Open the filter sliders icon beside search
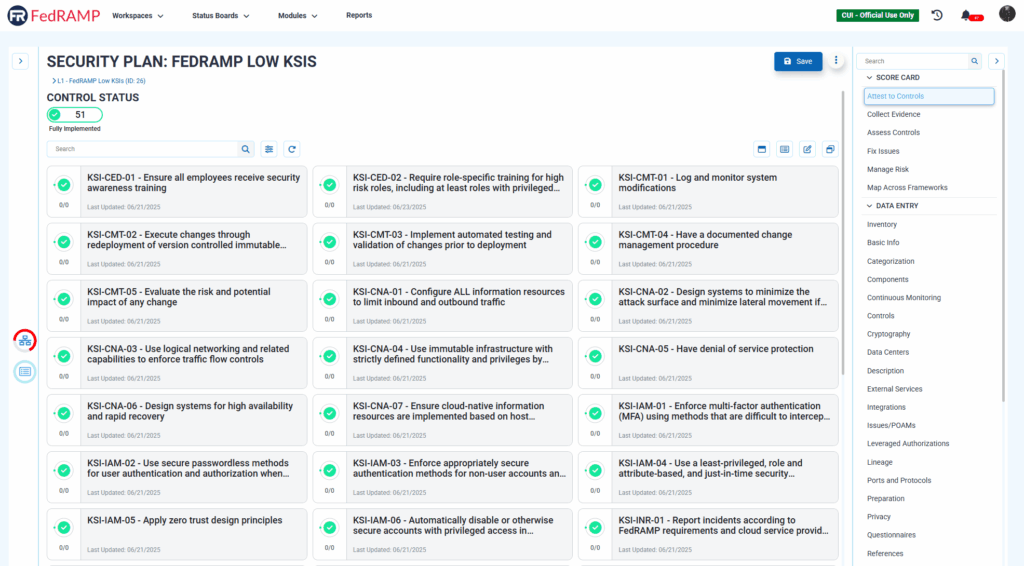Viewport: 1024px width, 566px height. tap(270, 149)
